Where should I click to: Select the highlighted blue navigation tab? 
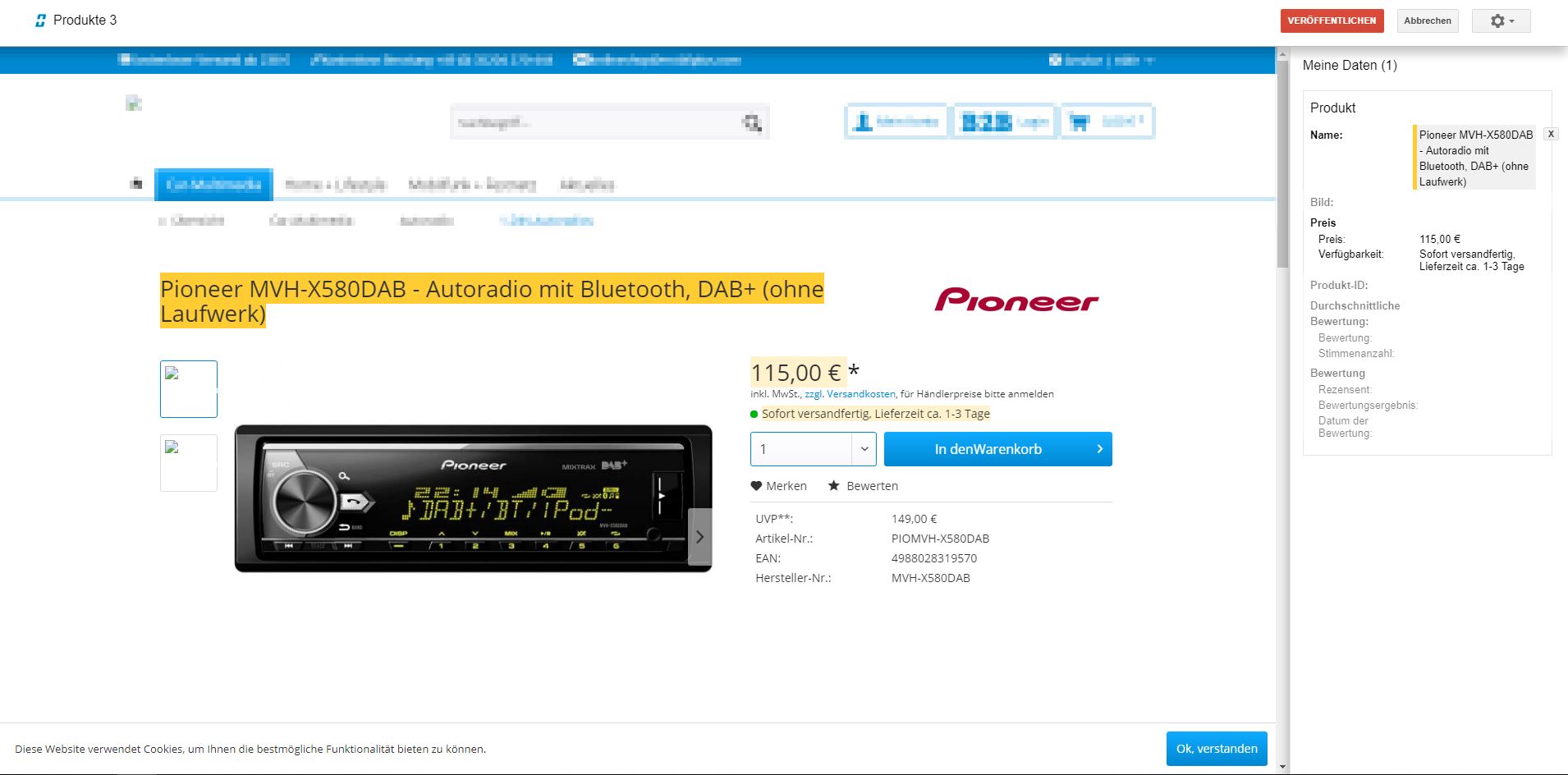click(x=213, y=184)
